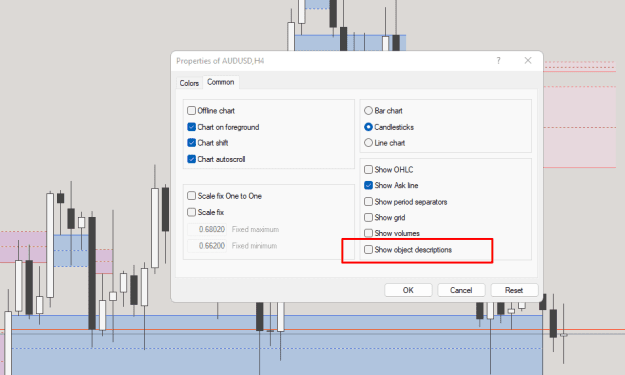Uncheck Show Ask line
This screenshot has height=375, width=625.
368,185
